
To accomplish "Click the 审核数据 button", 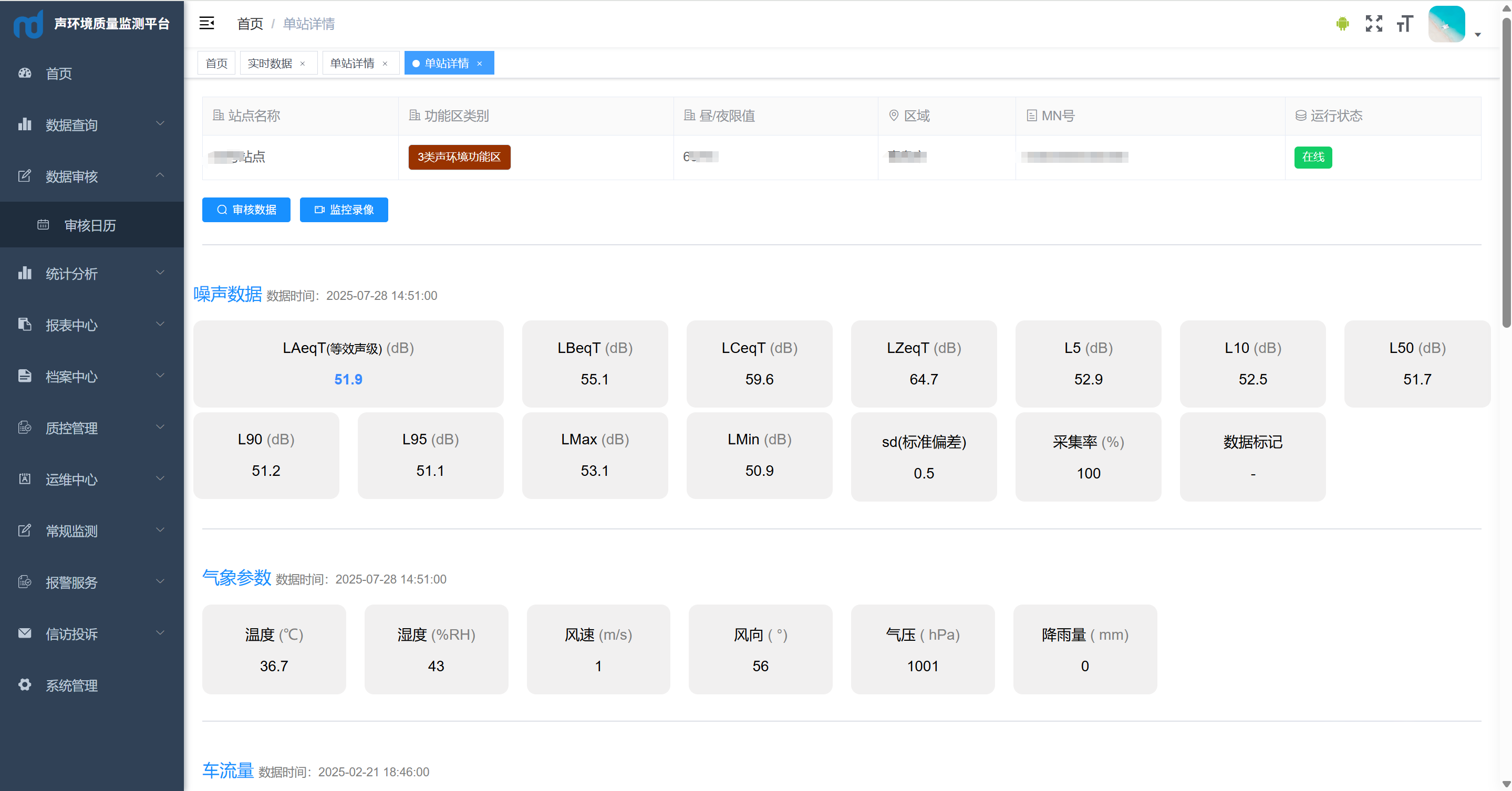I will [246, 210].
